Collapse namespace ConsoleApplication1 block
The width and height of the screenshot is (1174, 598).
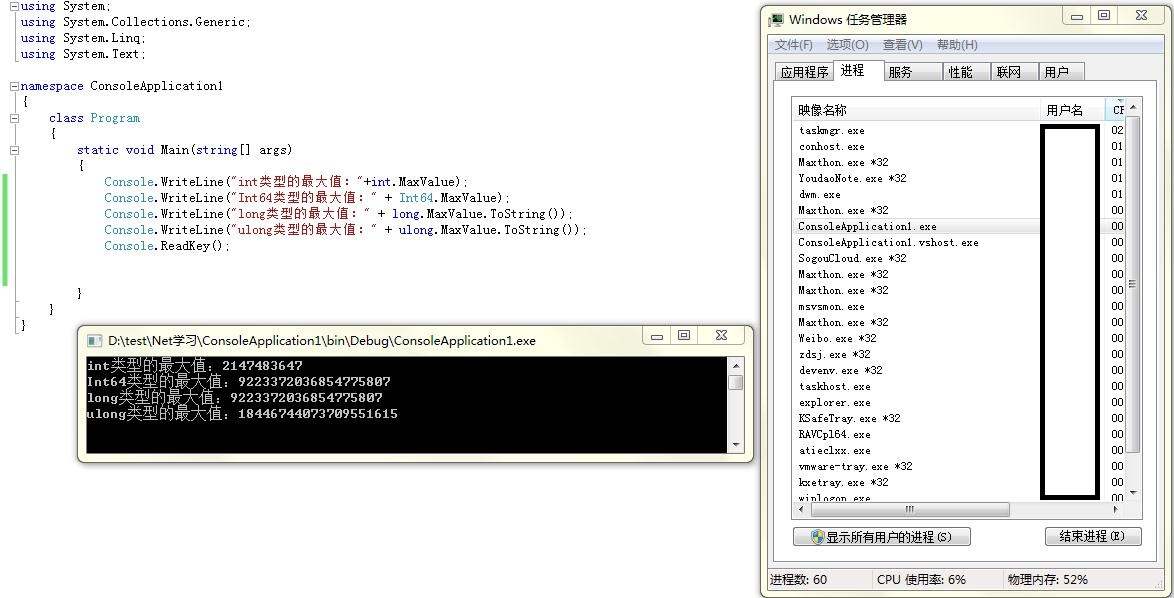click(14, 86)
